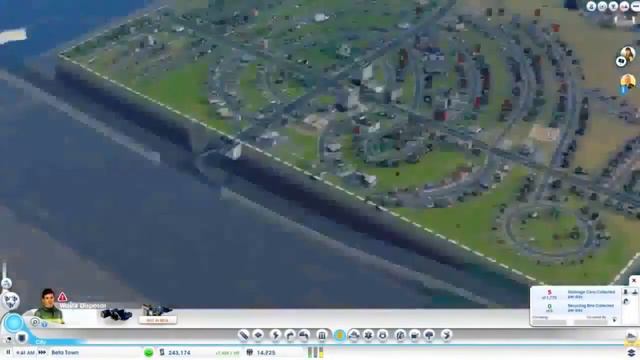This screenshot has height=360, width=640.
Task: Click the top friend avatar portrait
Action: (628, 53)
